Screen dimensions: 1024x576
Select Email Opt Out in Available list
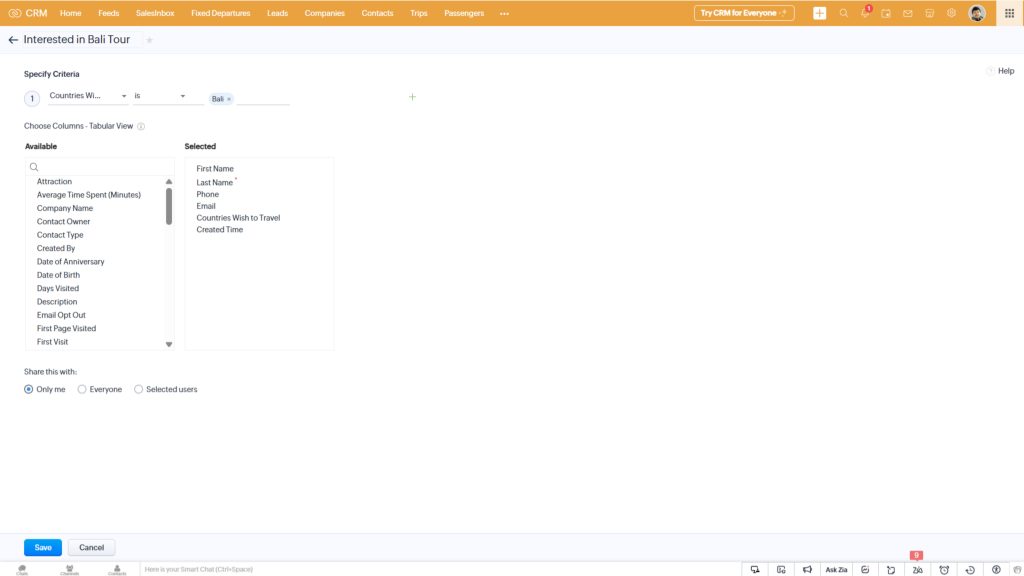click(61, 315)
